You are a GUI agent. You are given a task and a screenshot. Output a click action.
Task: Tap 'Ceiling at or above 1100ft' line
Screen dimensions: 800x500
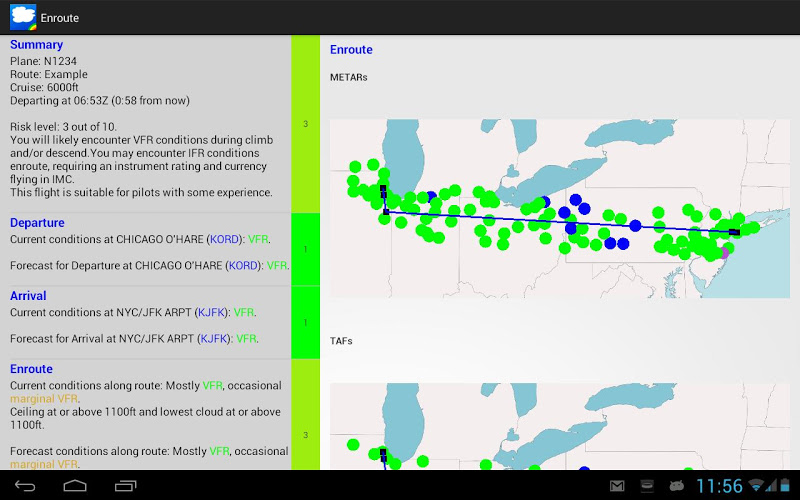click(145, 418)
